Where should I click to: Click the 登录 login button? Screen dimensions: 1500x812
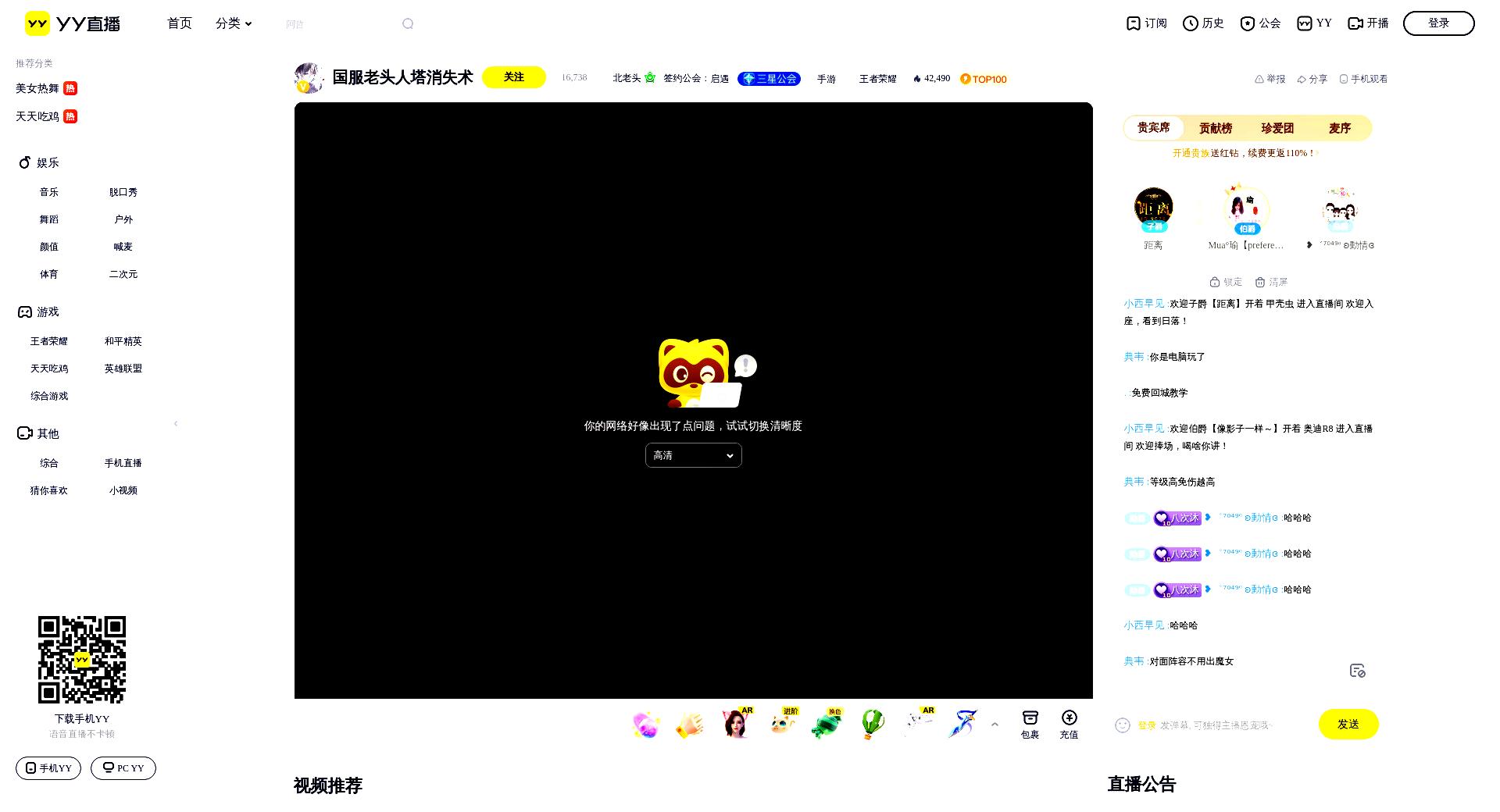(x=1439, y=23)
